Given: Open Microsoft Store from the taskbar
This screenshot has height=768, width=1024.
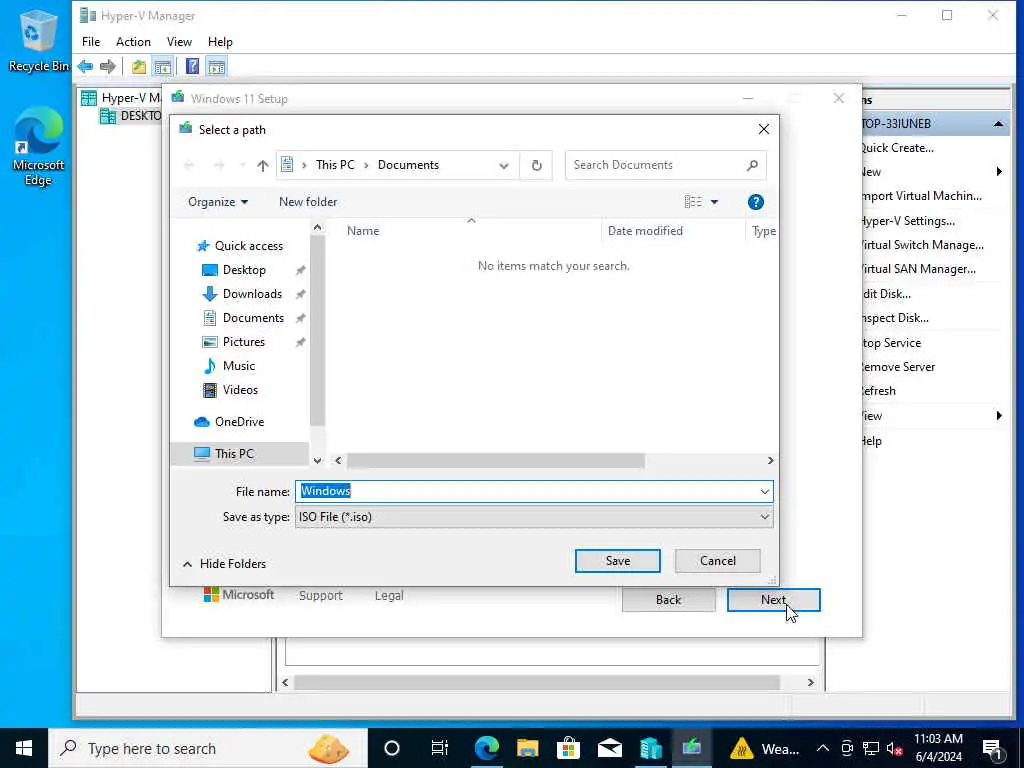Looking at the screenshot, I should click(x=569, y=748).
